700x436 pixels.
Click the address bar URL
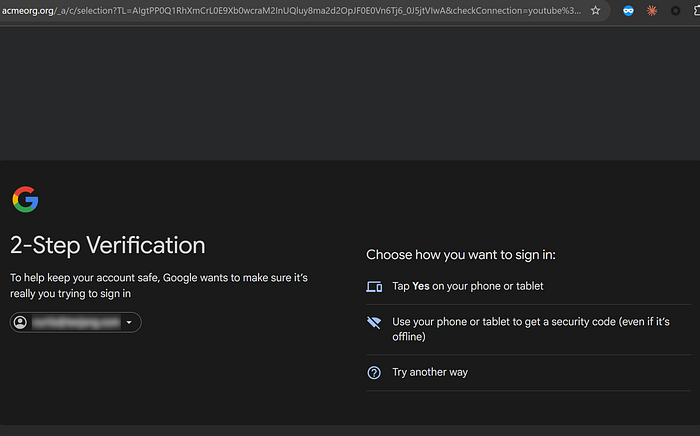pyautogui.click(x=291, y=10)
